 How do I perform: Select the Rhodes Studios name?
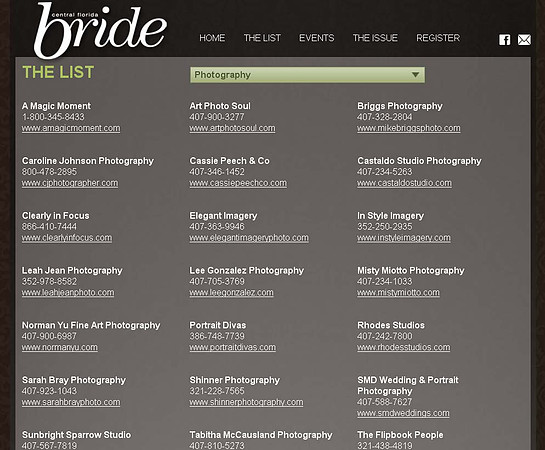pos(391,326)
